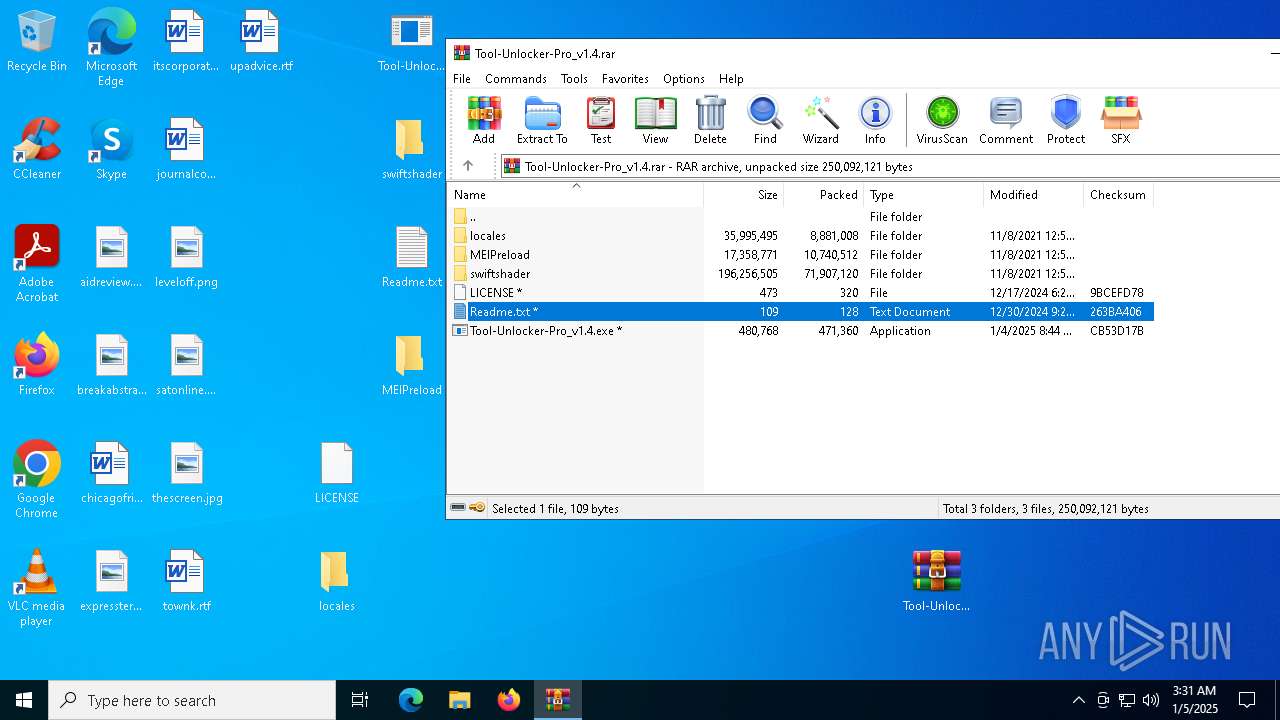
Task: Select the Microsoft Edge desktop shortcut
Action: pyautogui.click(x=111, y=47)
